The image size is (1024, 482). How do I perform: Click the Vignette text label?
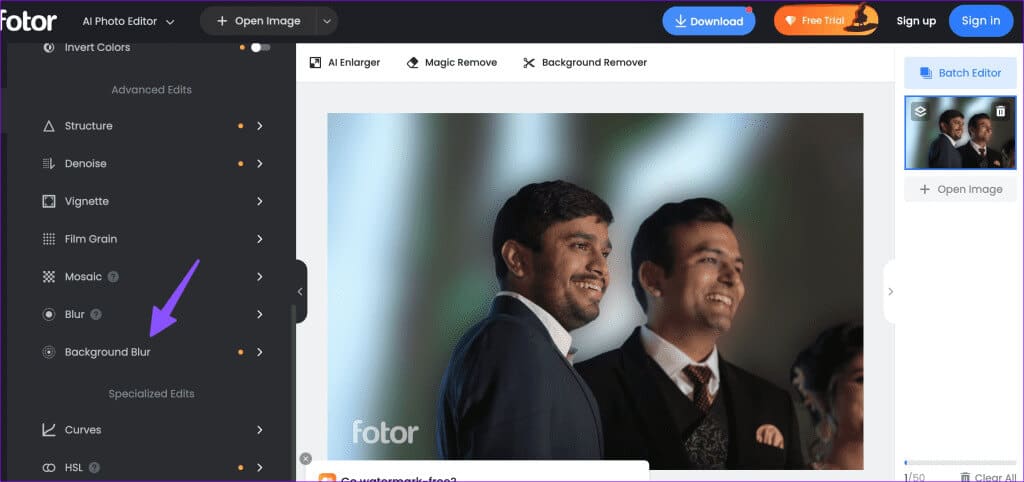[x=87, y=201]
